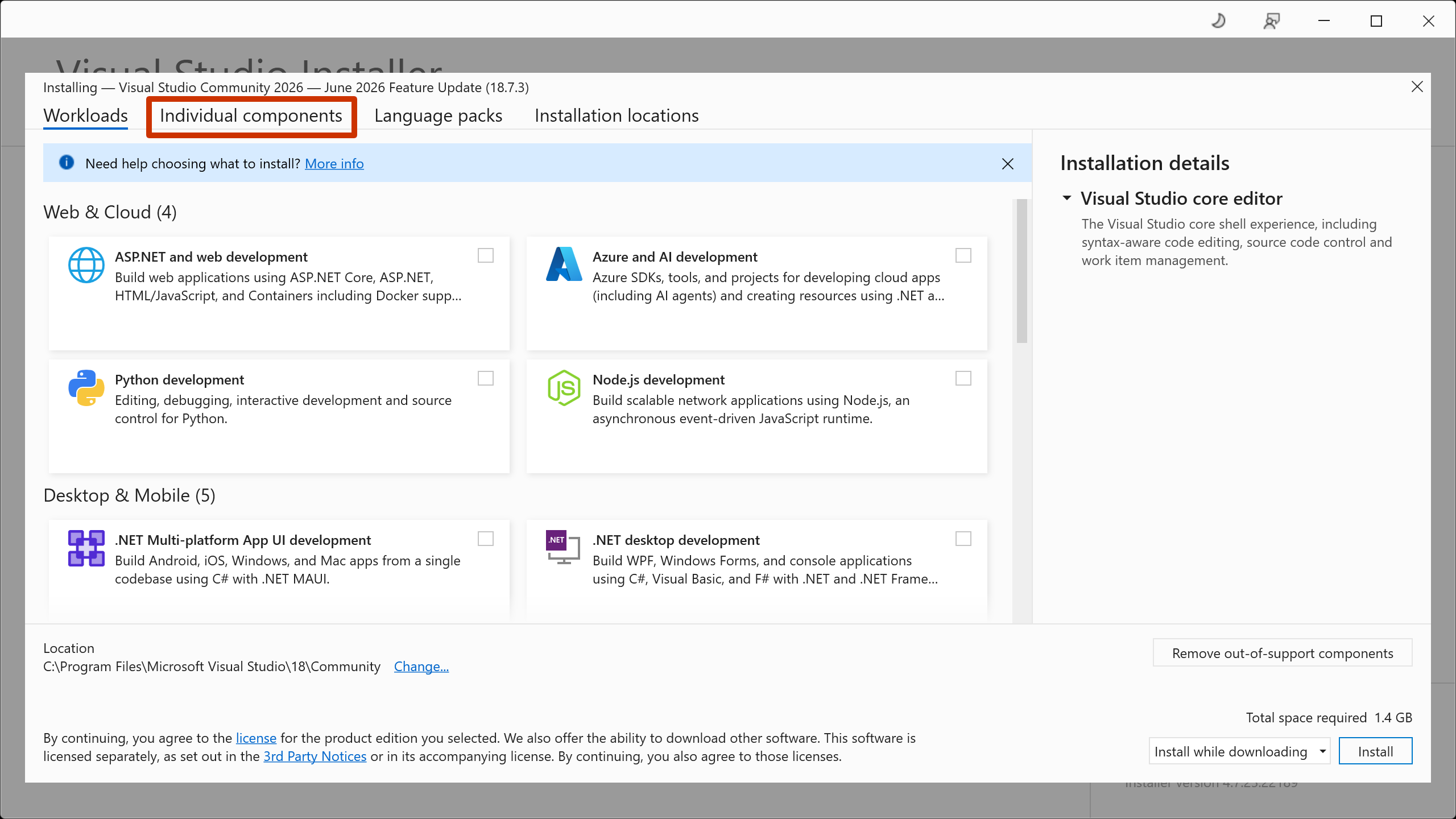Click the .NET desktop development title
The height and width of the screenshot is (819, 1456).
click(x=676, y=540)
